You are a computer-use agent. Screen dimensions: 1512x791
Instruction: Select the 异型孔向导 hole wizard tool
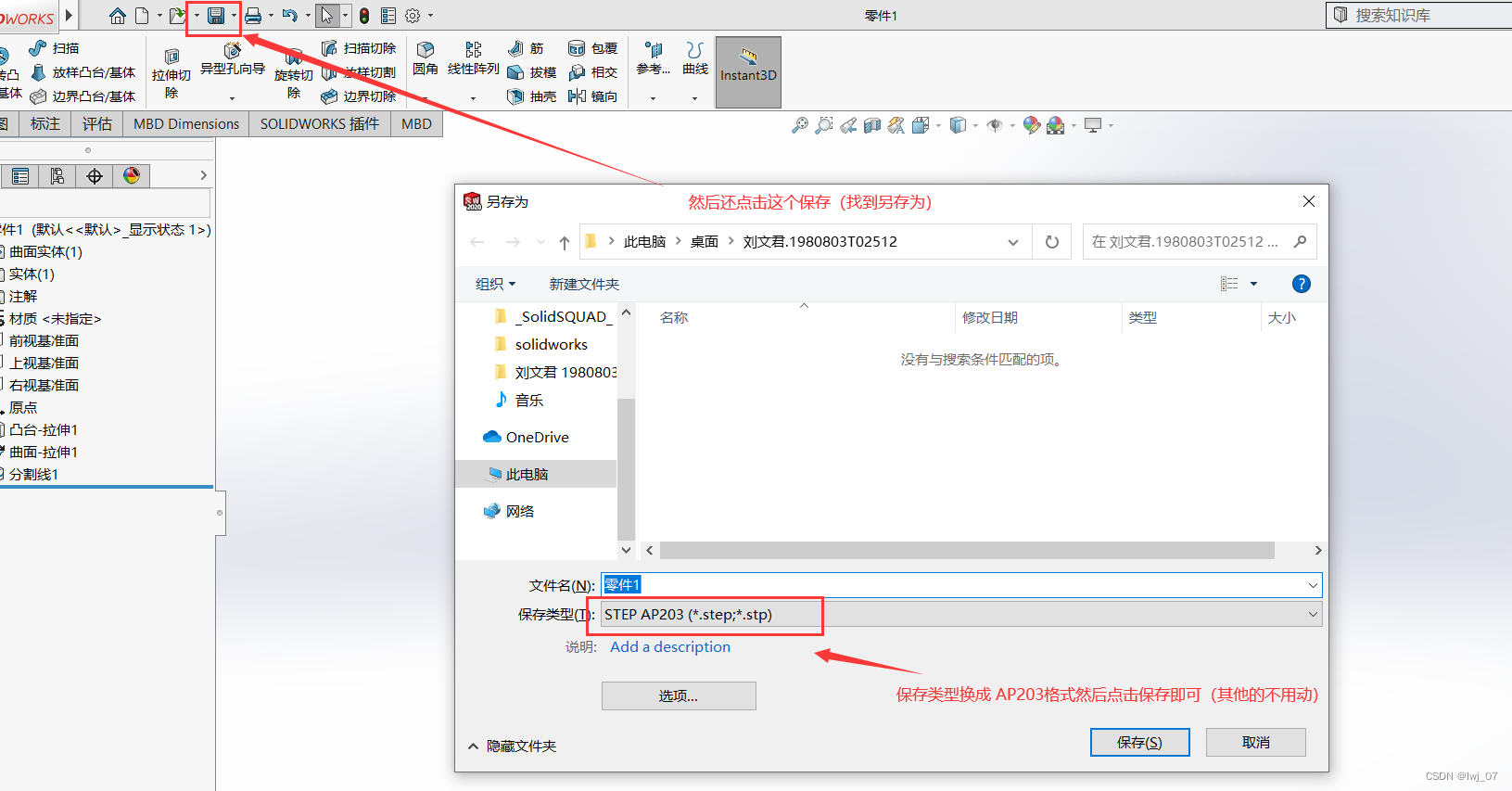click(233, 58)
